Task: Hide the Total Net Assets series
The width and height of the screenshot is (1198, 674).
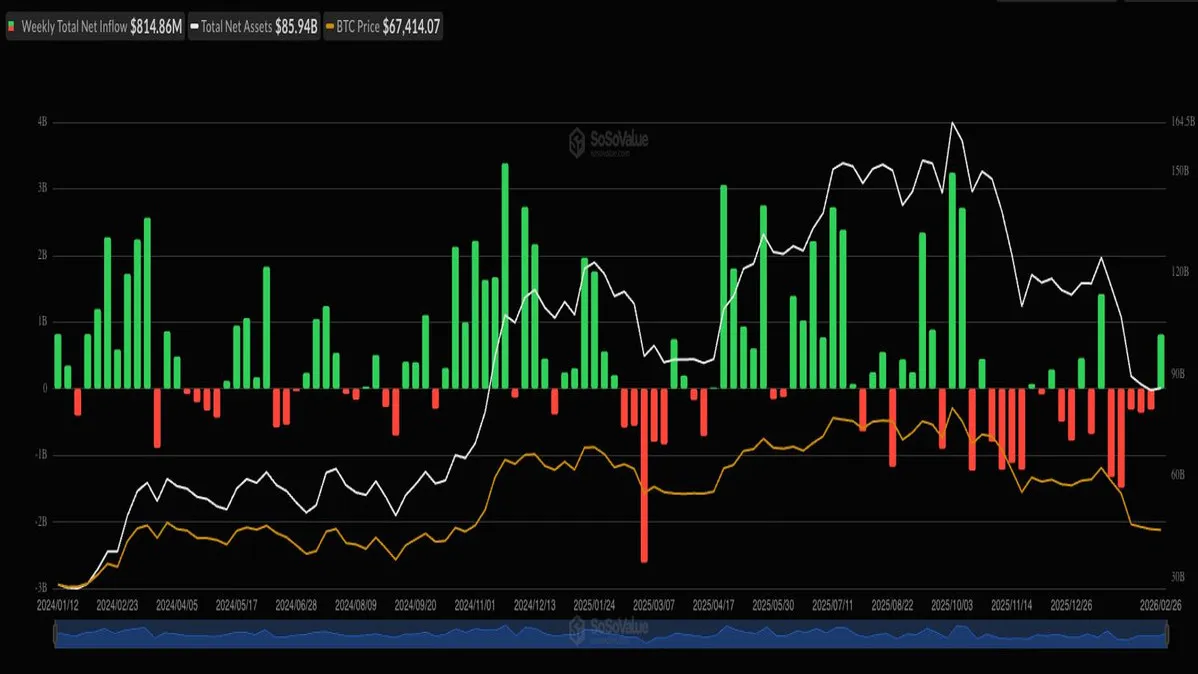Action: 257,28
